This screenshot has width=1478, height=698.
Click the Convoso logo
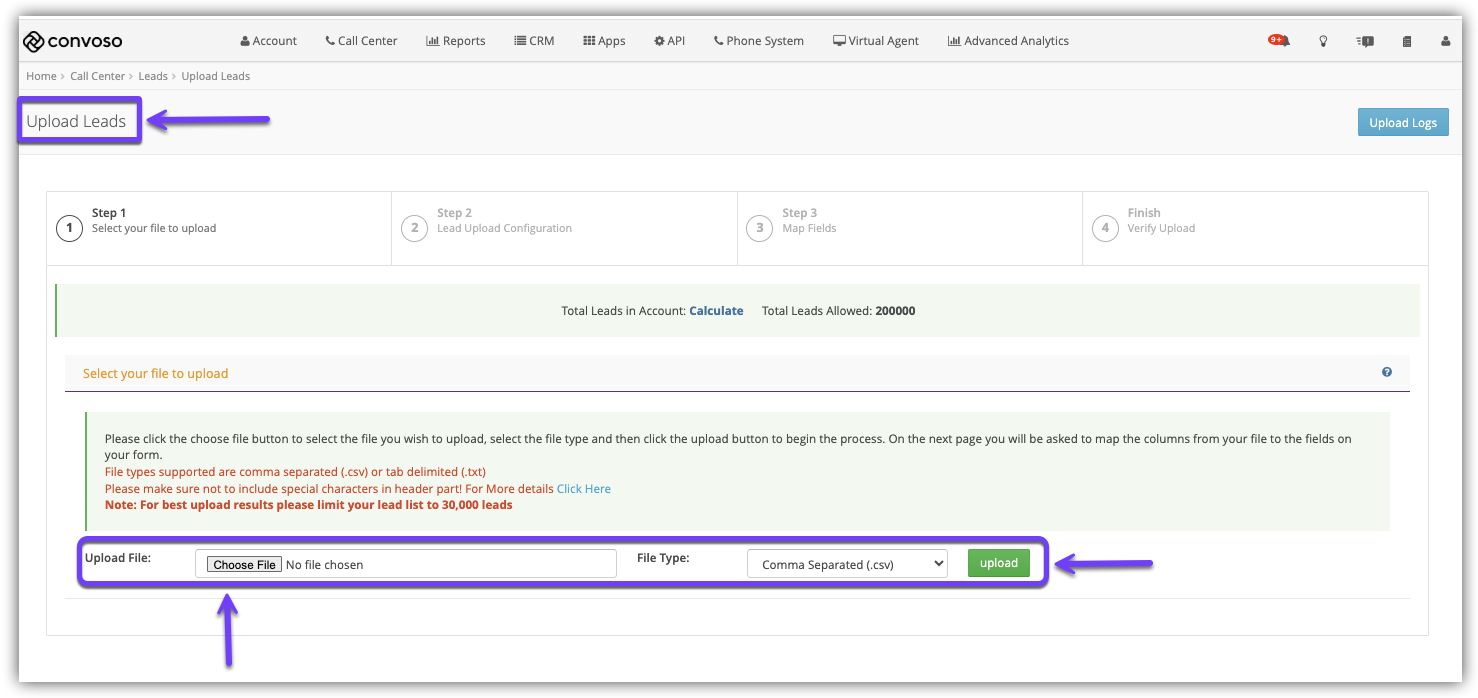pos(73,41)
